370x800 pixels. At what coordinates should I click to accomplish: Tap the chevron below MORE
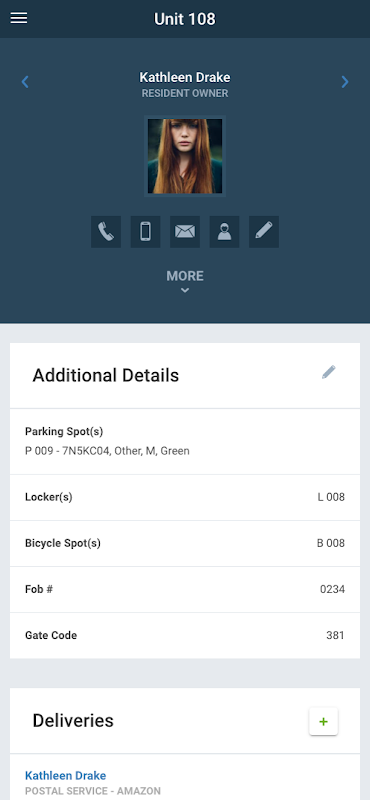185,290
